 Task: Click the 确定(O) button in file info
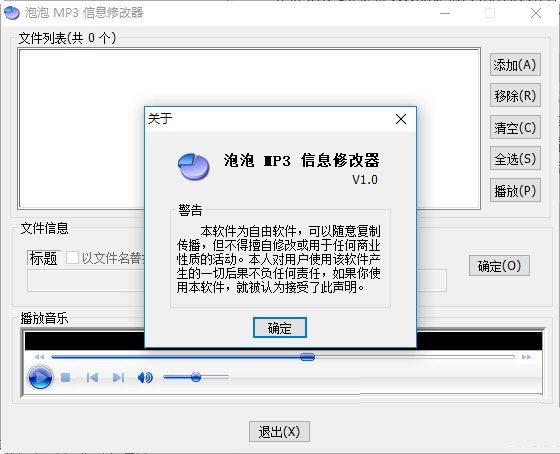tap(499, 265)
